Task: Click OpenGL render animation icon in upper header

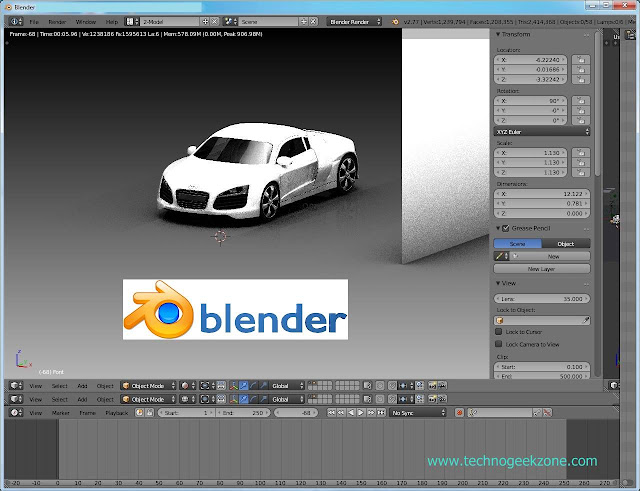Action: pos(442,385)
